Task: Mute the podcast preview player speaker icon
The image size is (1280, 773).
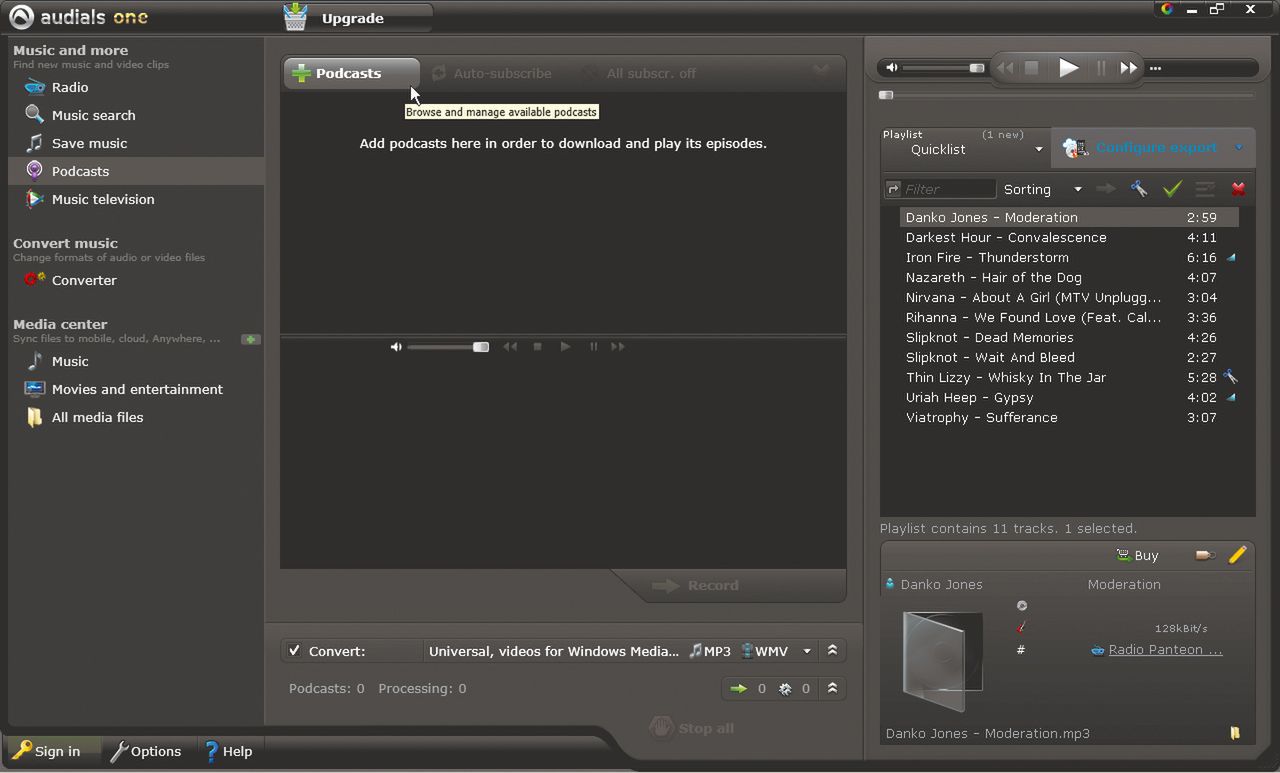Action: [396, 347]
